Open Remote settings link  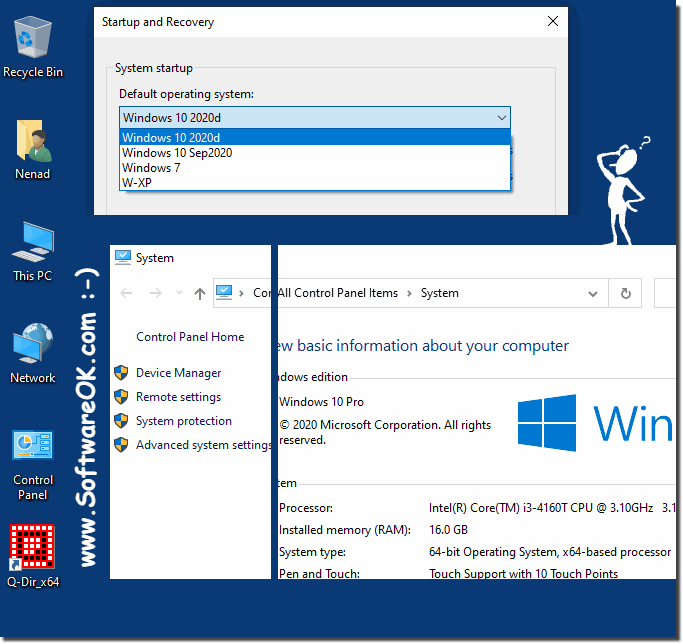(x=179, y=397)
